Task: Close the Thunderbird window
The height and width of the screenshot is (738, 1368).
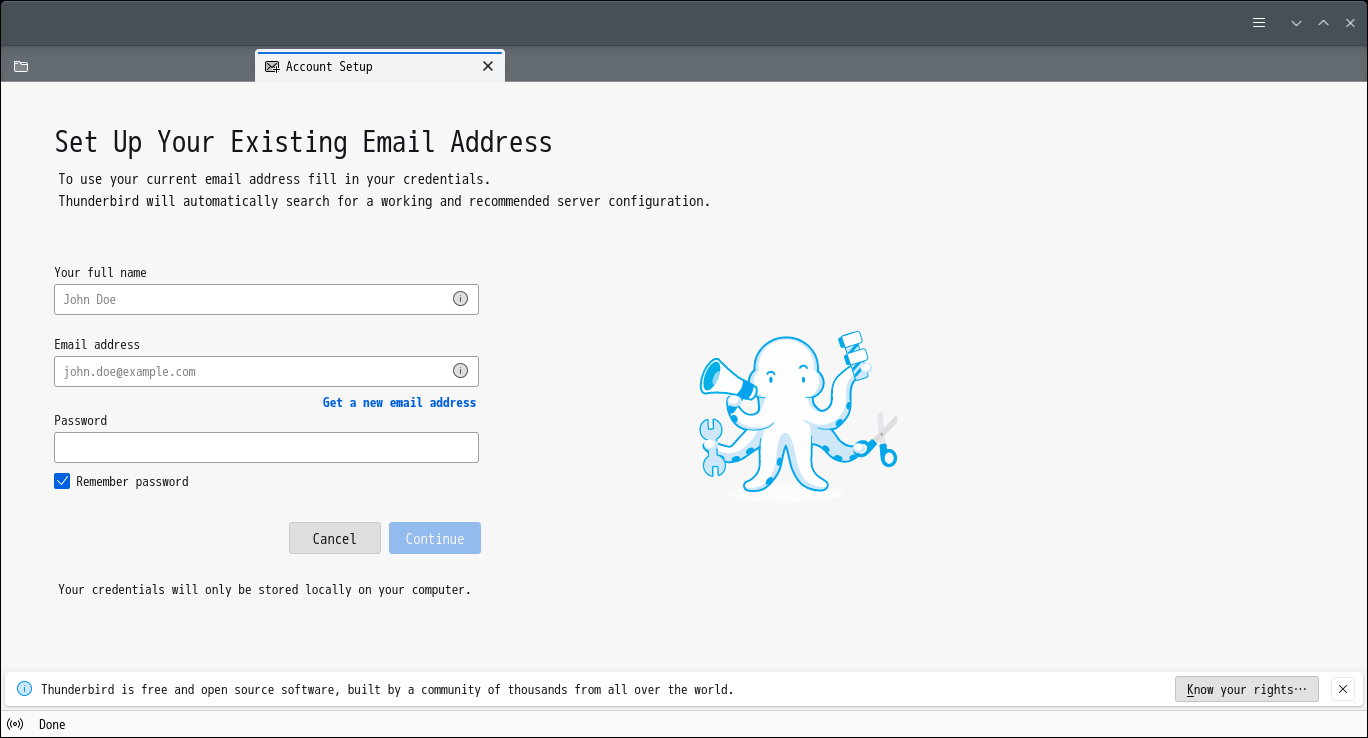Action: tap(1350, 23)
